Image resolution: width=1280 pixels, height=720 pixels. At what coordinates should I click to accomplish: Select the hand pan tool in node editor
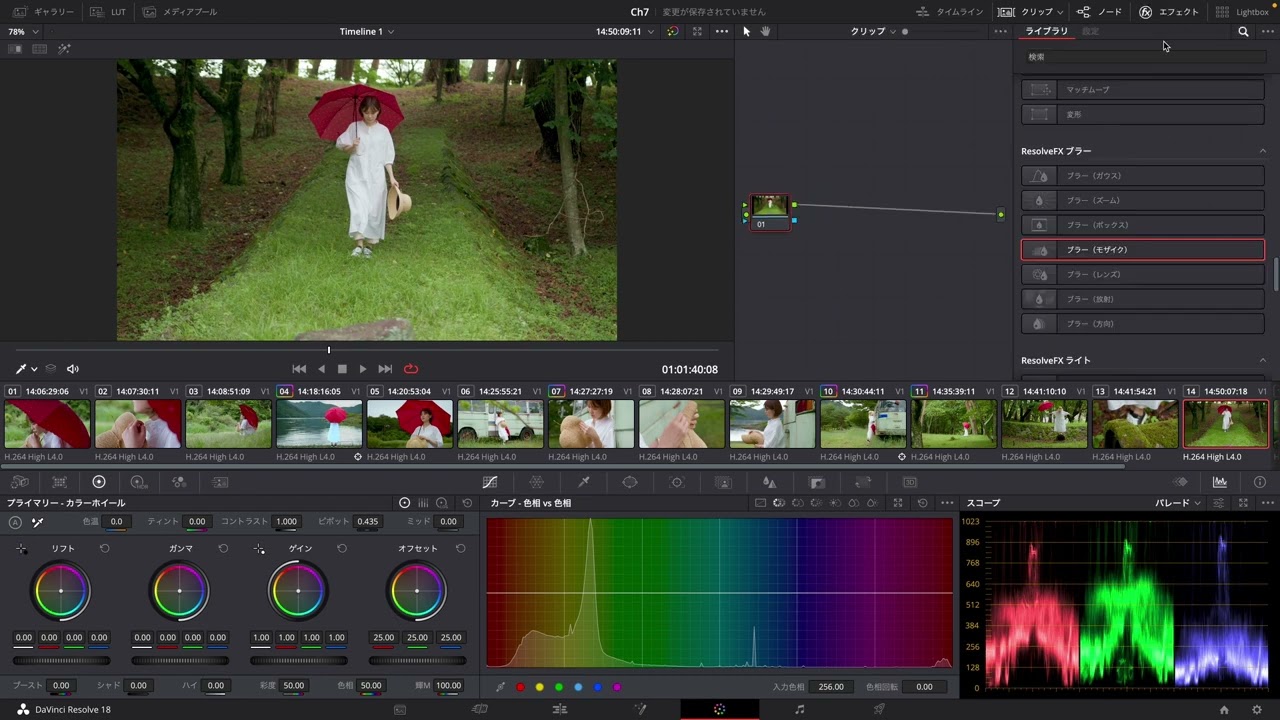coord(765,31)
